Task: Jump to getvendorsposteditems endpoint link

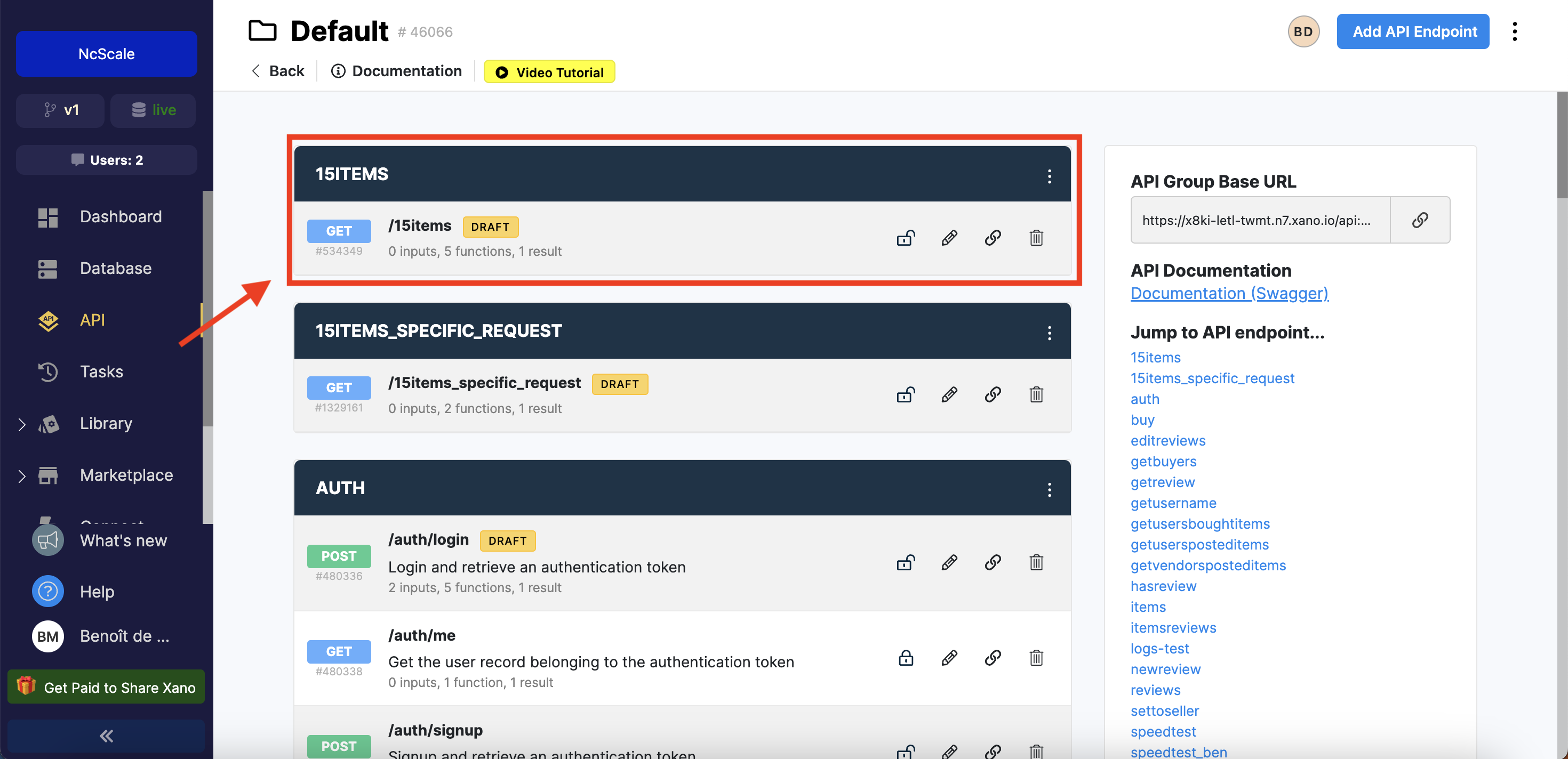Action: click(1207, 566)
